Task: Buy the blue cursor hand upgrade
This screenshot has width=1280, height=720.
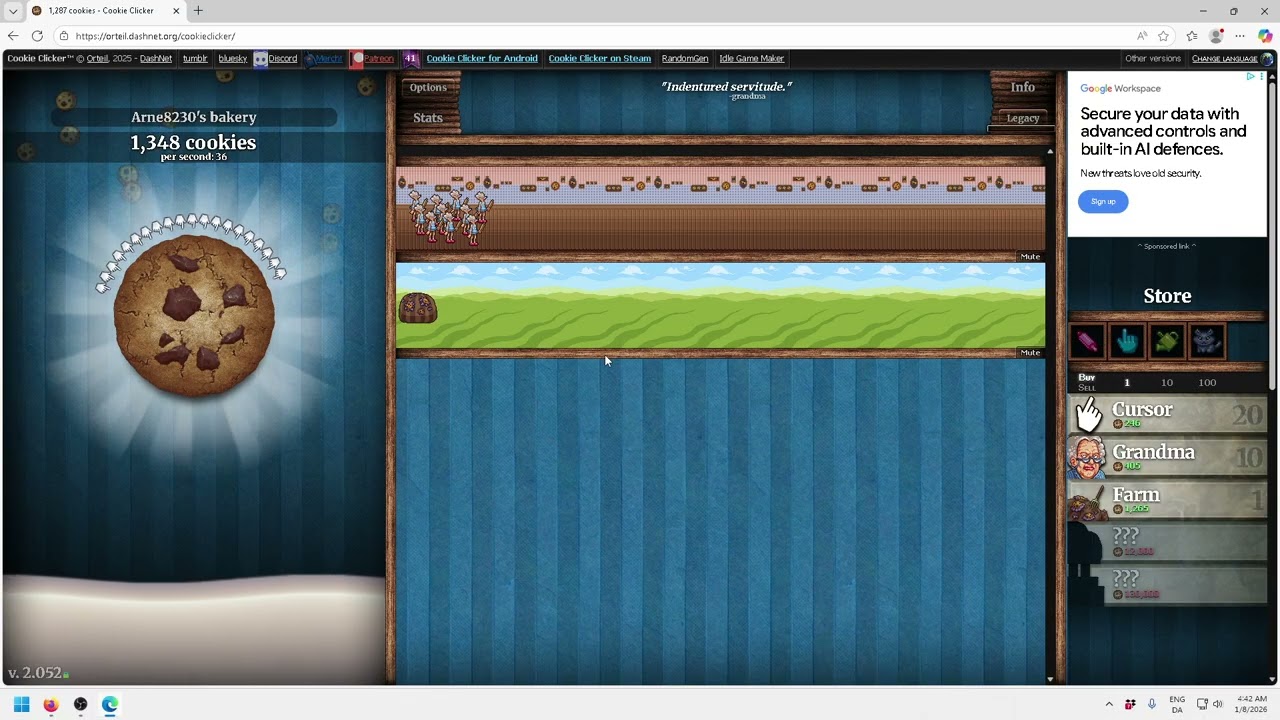Action: point(1127,342)
